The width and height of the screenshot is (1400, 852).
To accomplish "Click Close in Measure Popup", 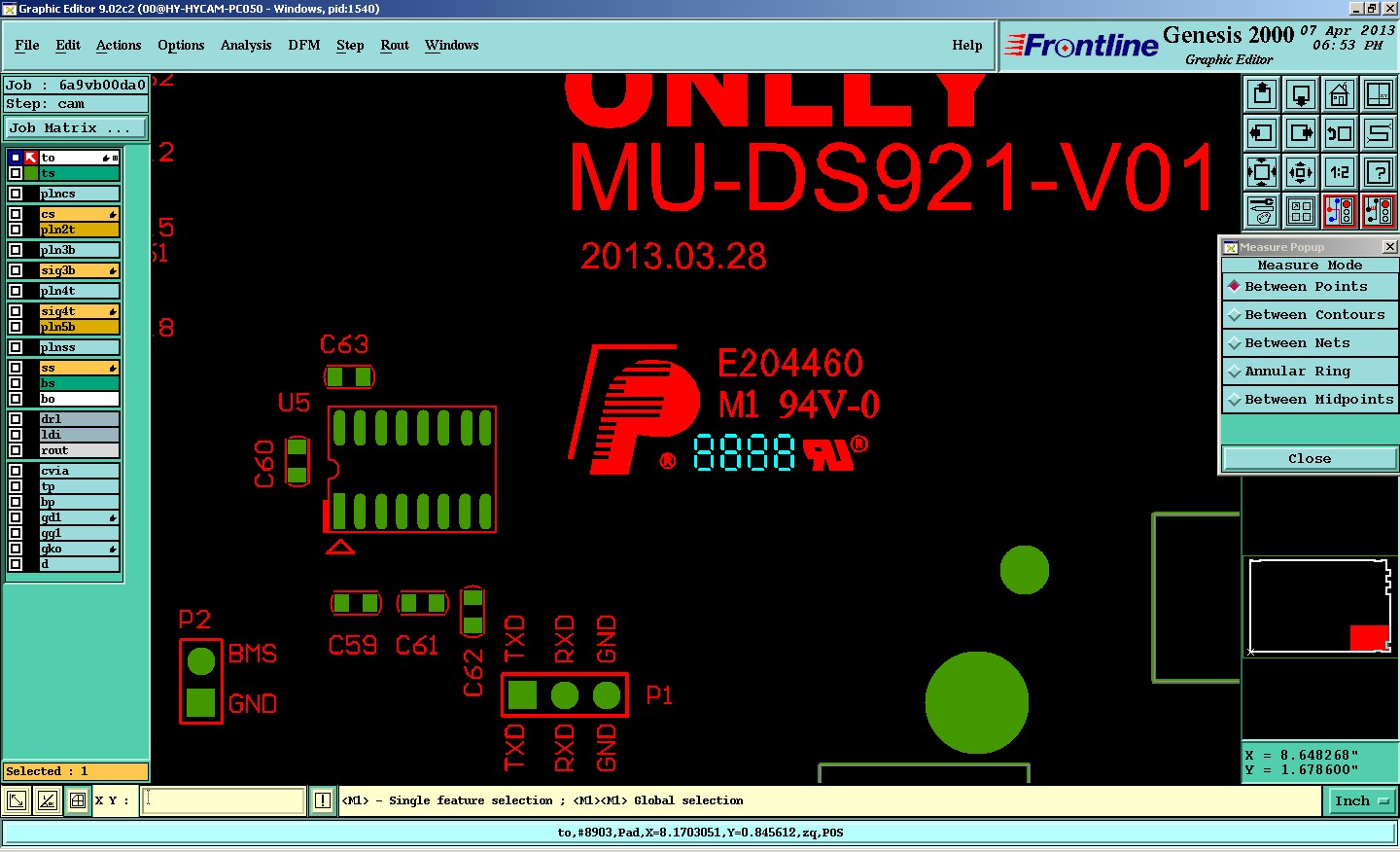I will pos(1310,459).
